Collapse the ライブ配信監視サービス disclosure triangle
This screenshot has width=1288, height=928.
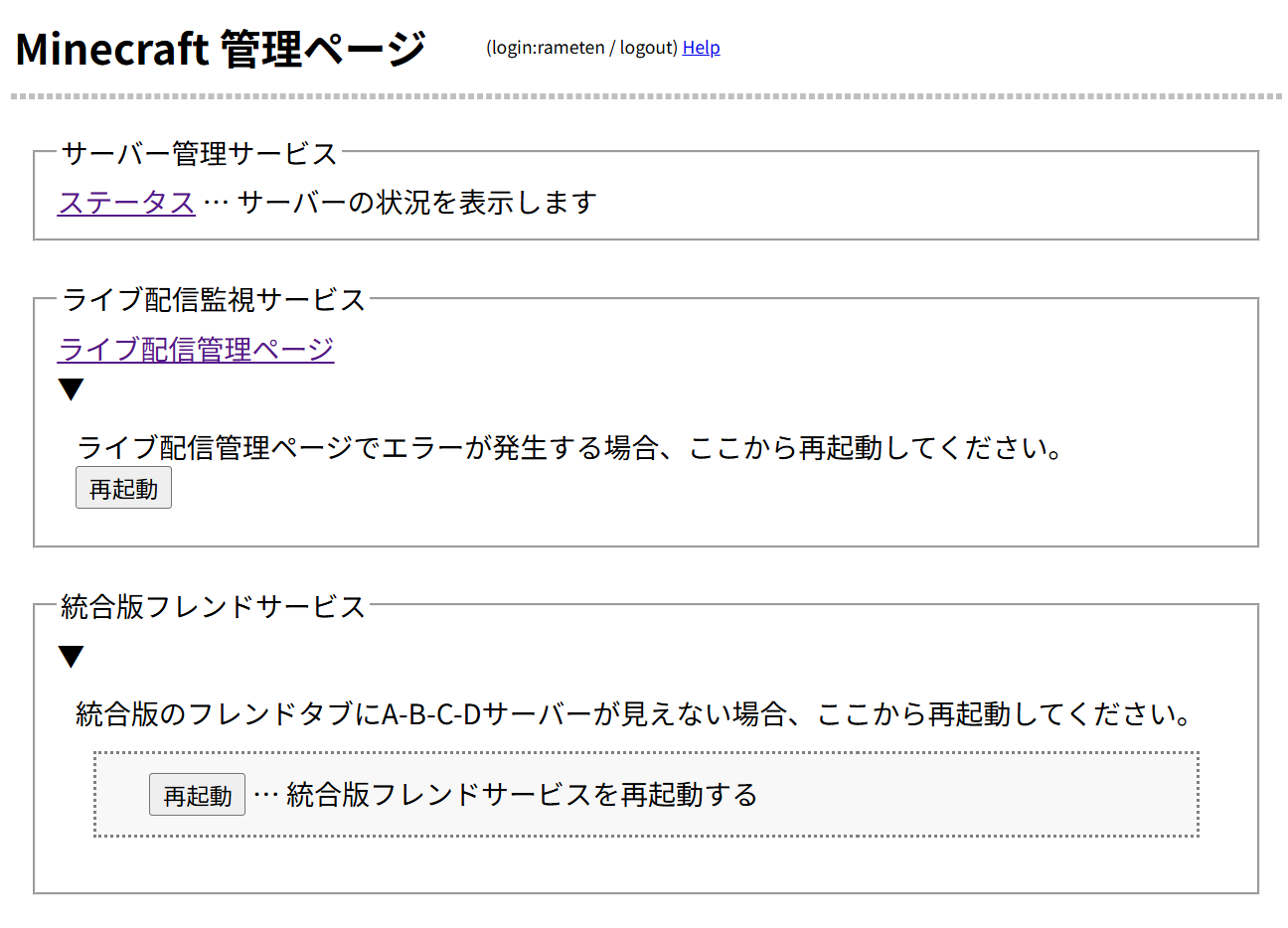coord(71,388)
